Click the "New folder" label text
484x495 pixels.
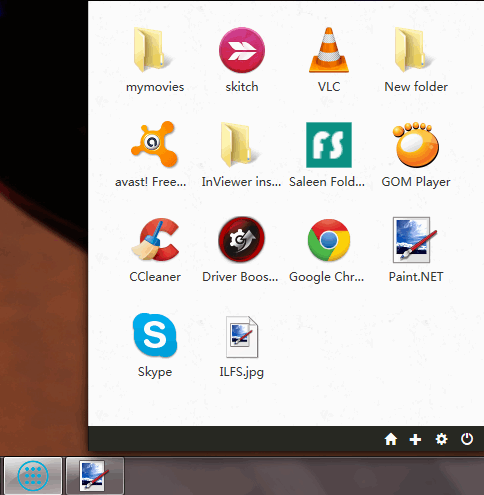coord(416,87)
